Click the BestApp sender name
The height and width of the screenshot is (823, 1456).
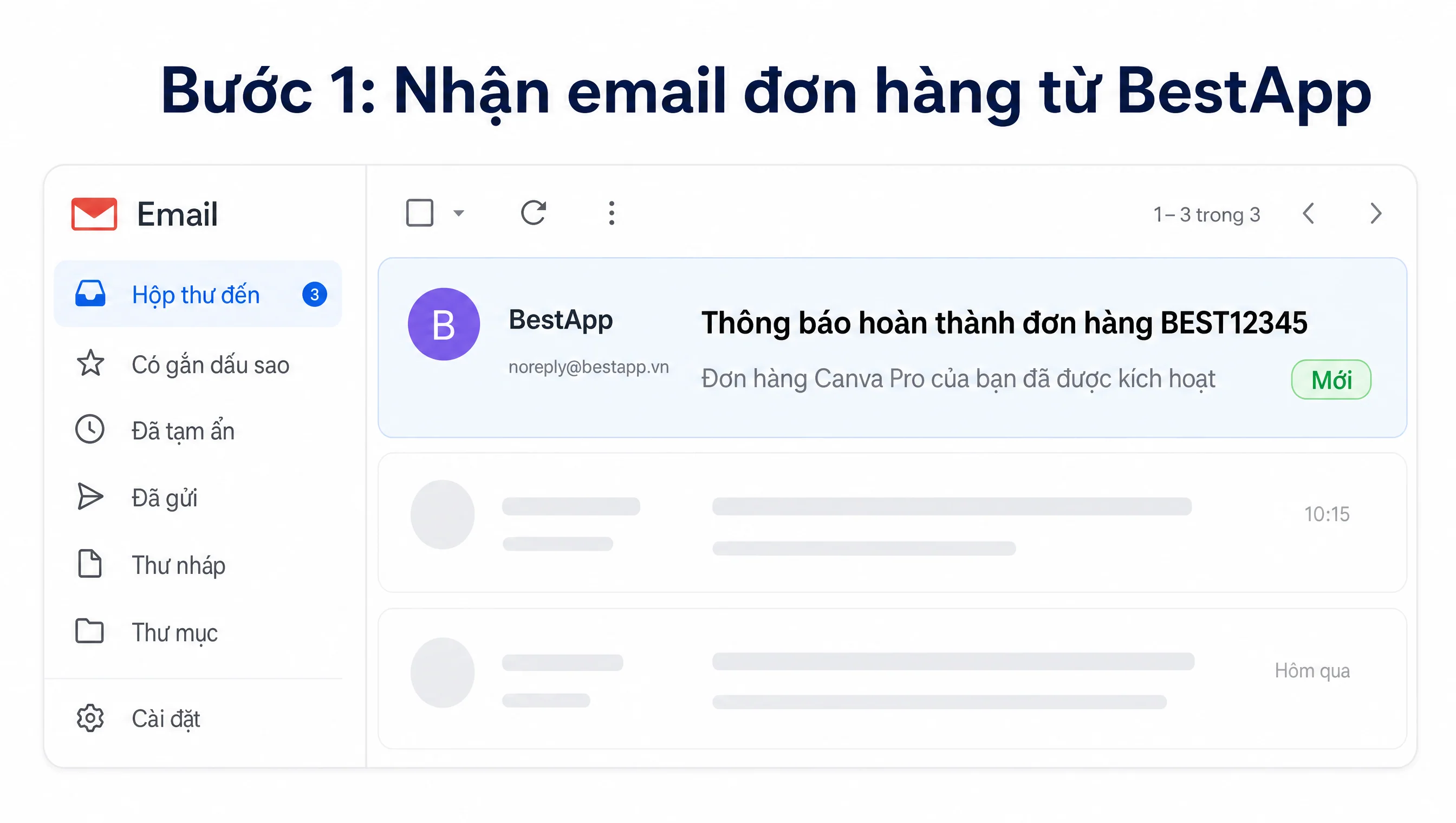click(x=560, y=321)
